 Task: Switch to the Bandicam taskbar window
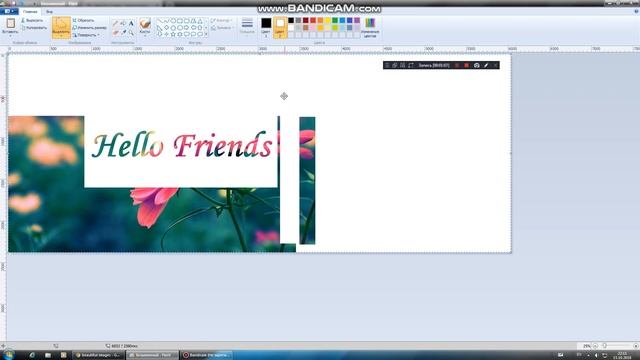coord(207,355)
